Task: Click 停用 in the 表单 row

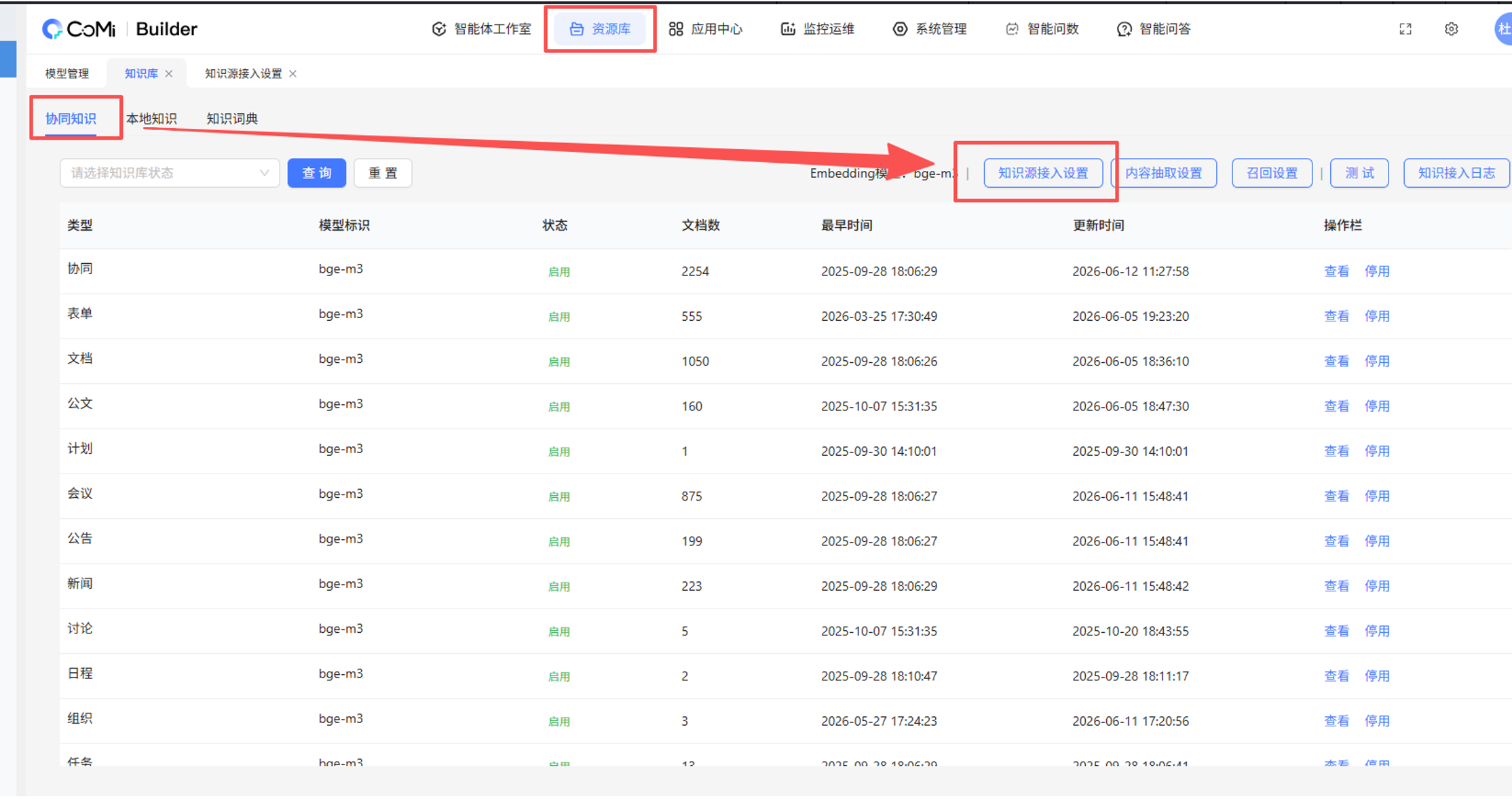Action: coord(1377,316)
